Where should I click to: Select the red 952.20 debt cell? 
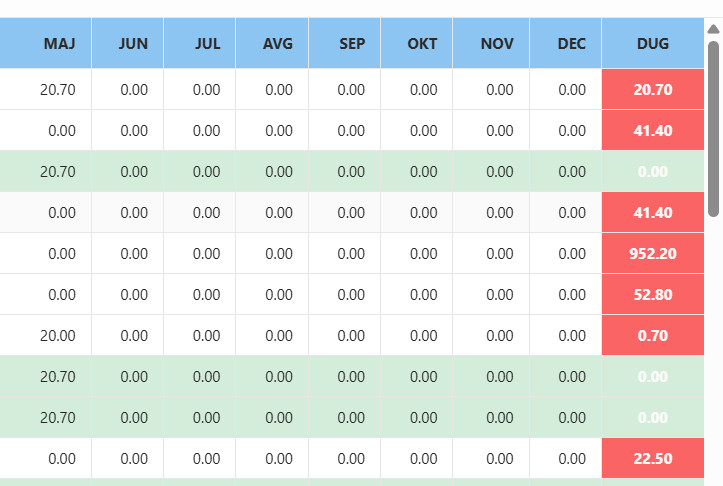tap(653, 253)
